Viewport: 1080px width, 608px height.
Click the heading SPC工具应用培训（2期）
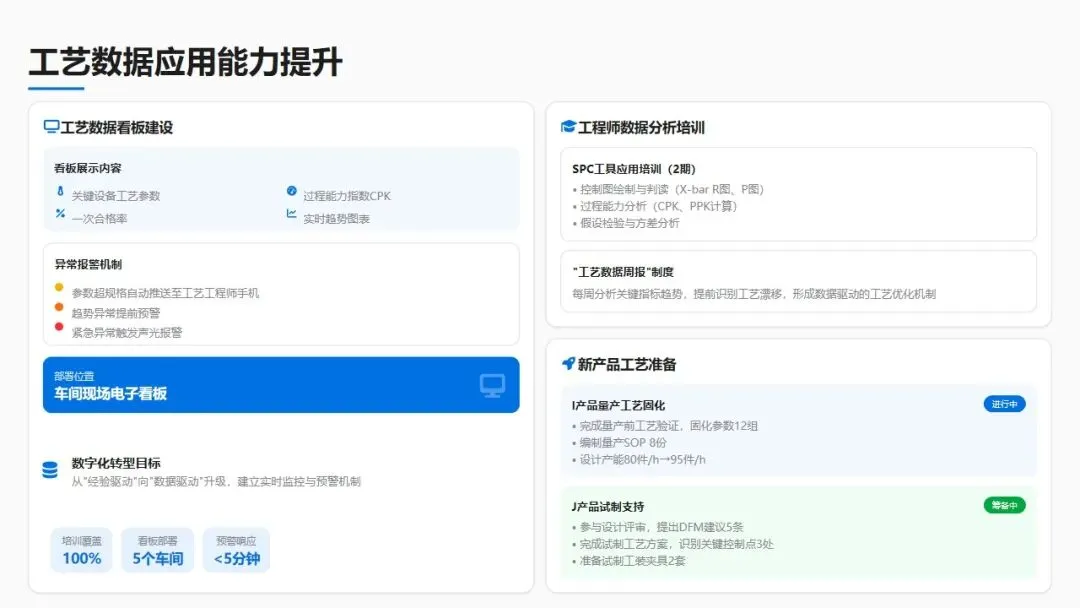[634, 169]
